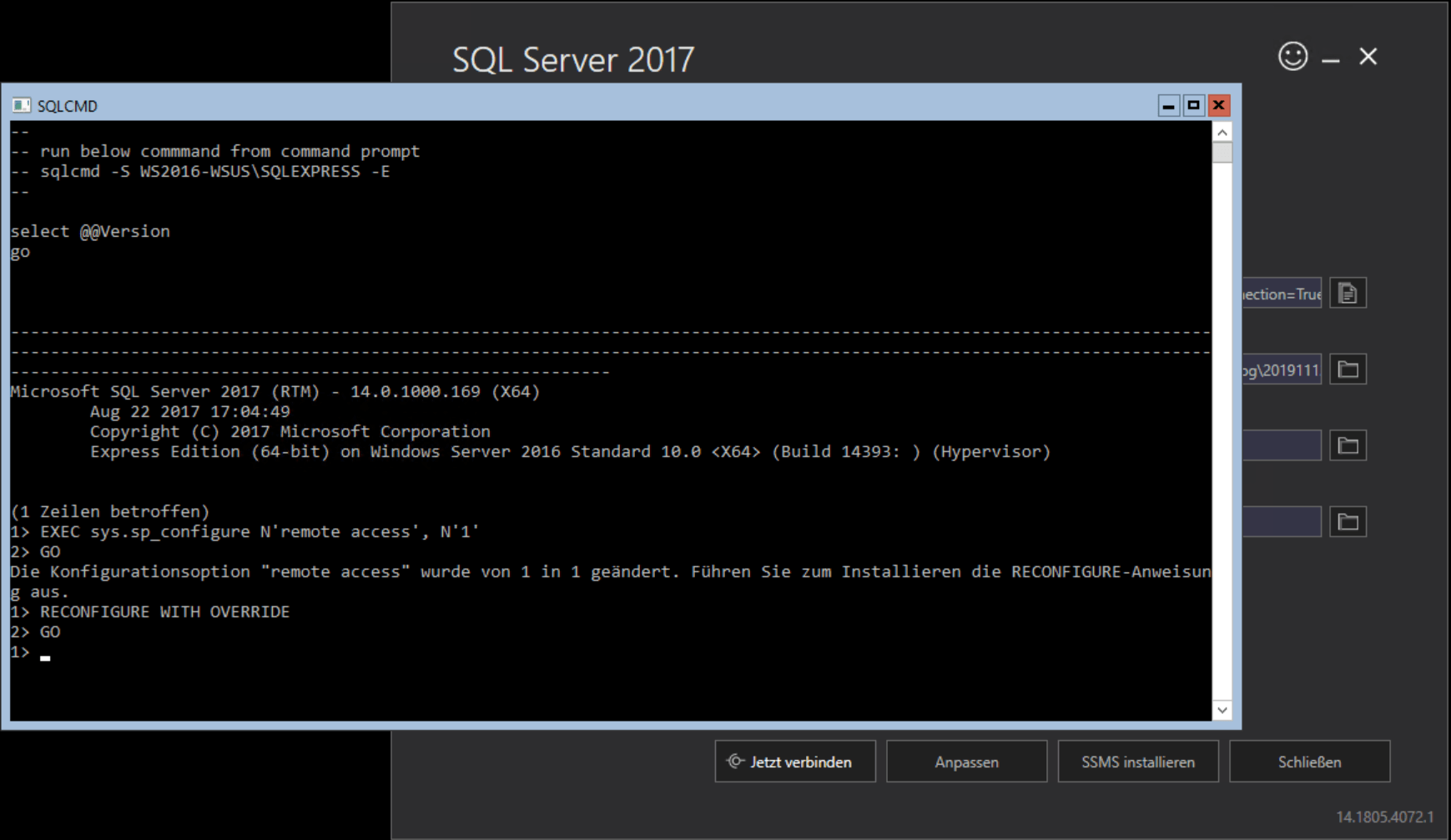Click the build date 'Aug 22 2017 17:04:49'

(x=190, y=412)
